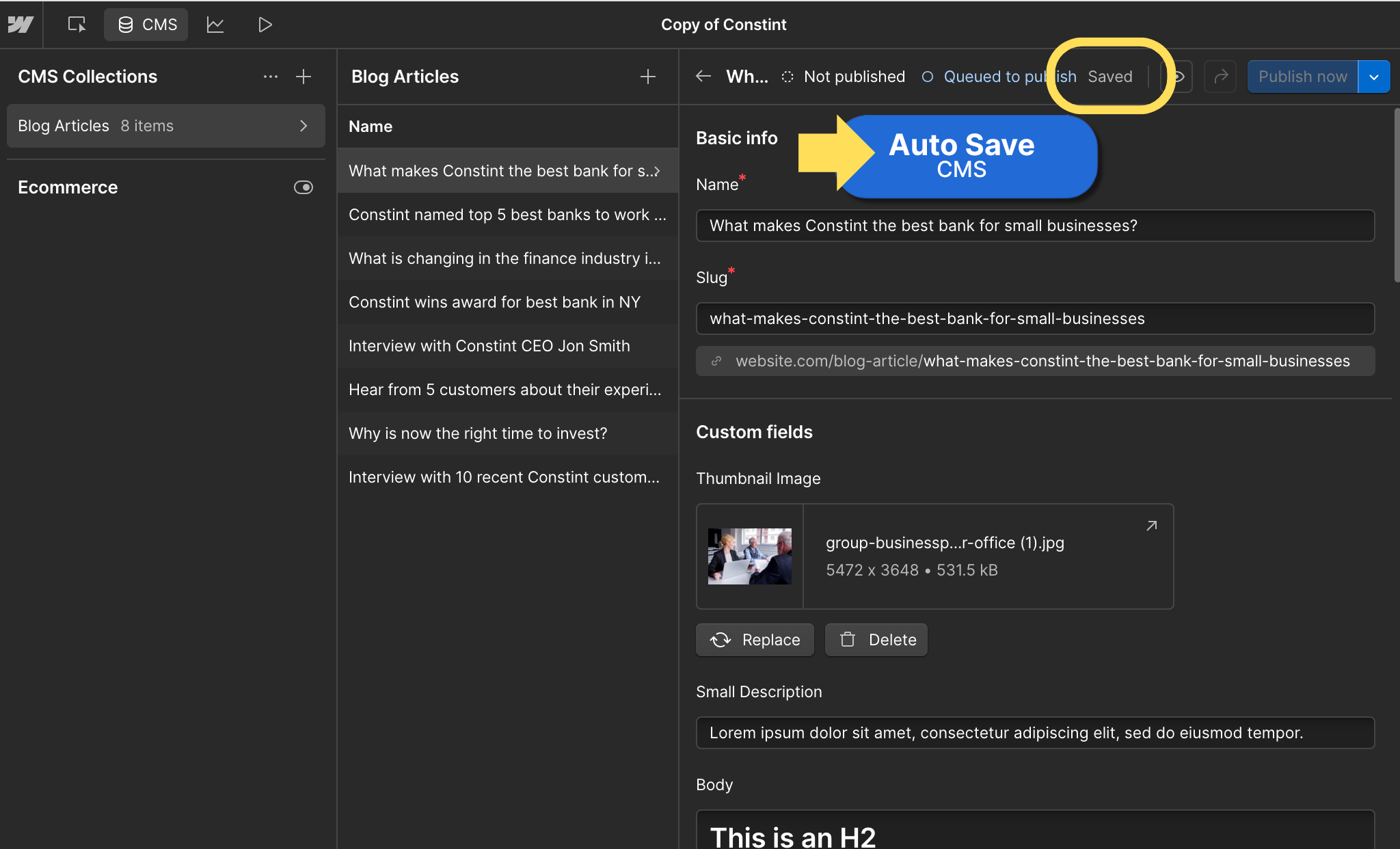Click Replace thumbnail image button

[x=755, y=640]
